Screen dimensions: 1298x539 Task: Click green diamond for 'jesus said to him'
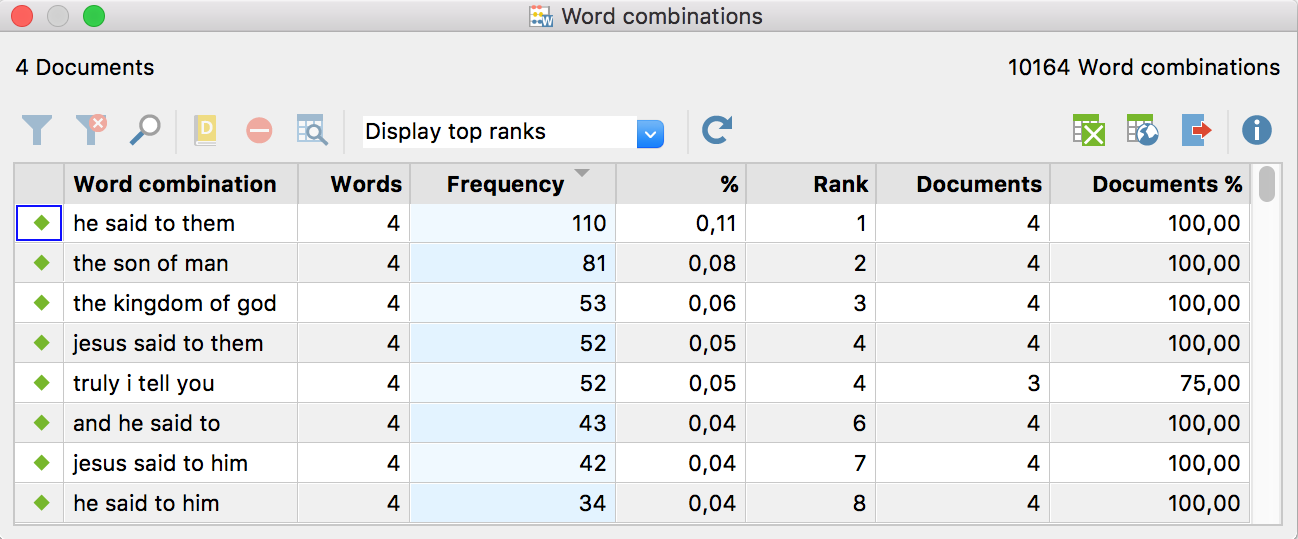point(41,463)
